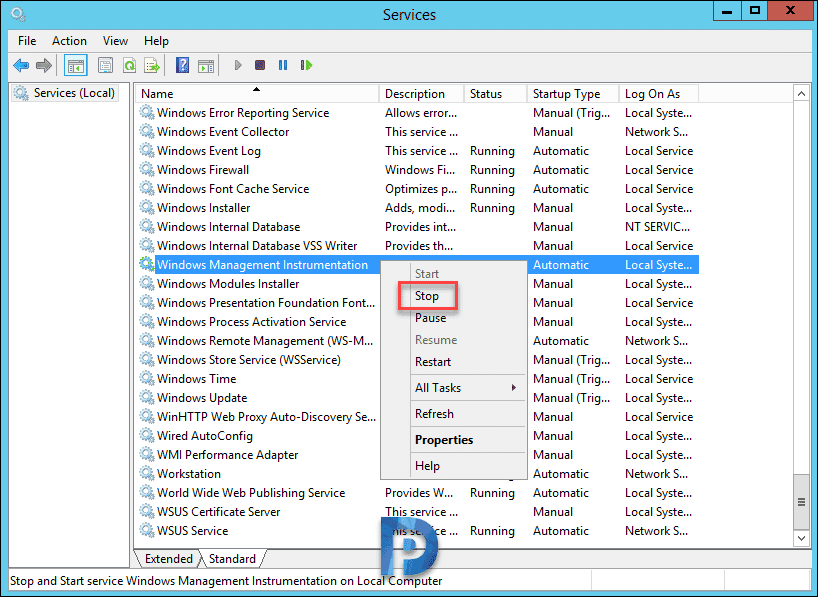Select Windows Store Service (WSService)

tap(249, 360)
